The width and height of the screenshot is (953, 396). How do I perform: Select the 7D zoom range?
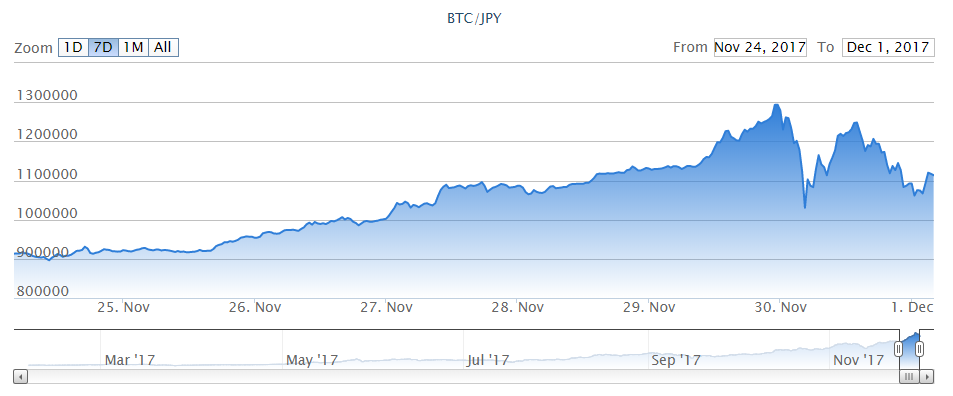click(x=103, y=47)
